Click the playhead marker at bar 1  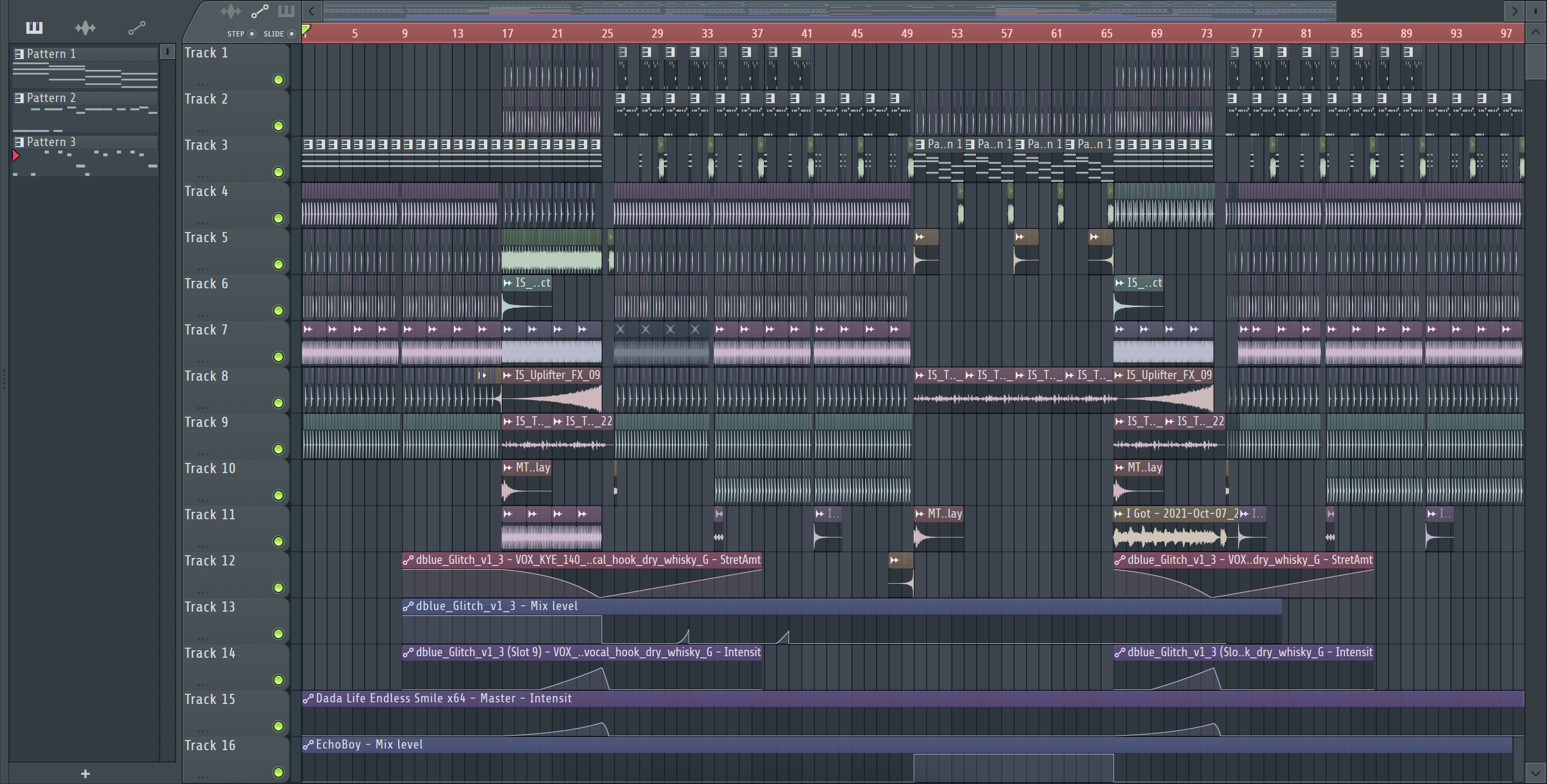[306, 30]
